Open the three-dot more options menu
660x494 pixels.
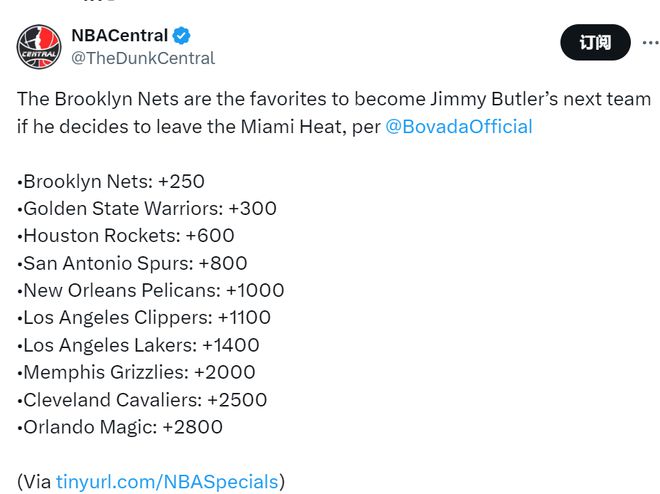coord(651,42)
